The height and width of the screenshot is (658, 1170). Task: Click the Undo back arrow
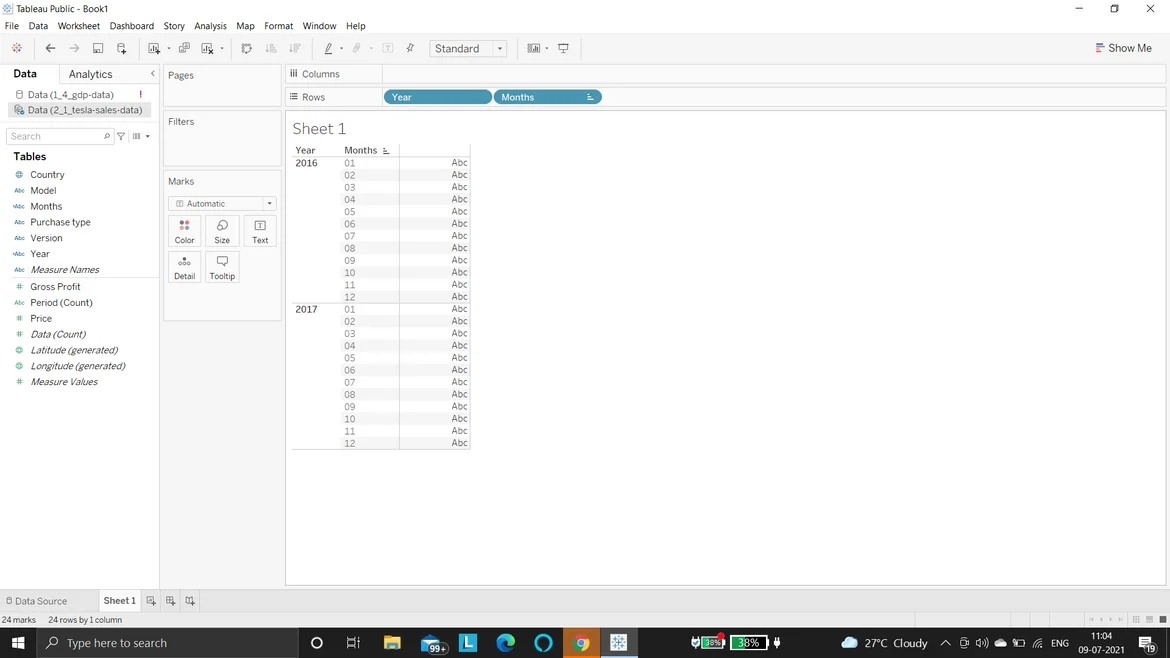tap(50, 48)
